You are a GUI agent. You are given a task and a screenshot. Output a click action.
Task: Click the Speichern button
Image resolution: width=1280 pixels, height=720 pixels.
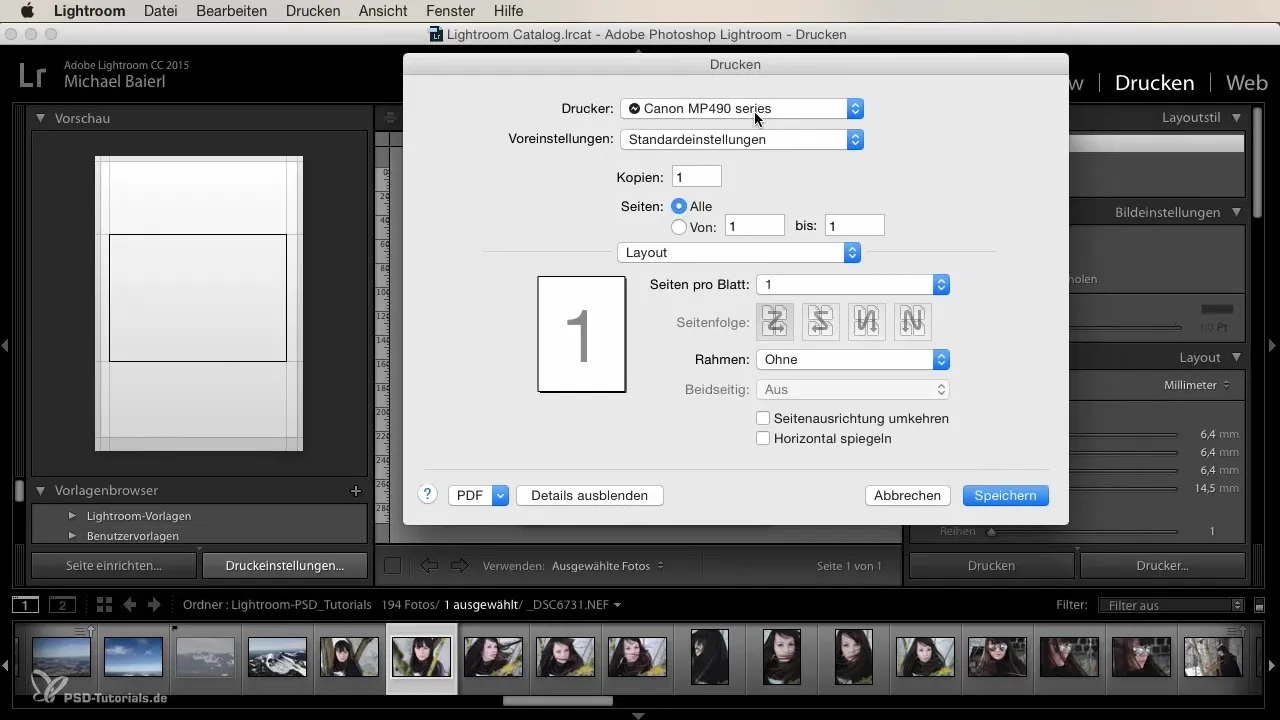point(1005,495)
